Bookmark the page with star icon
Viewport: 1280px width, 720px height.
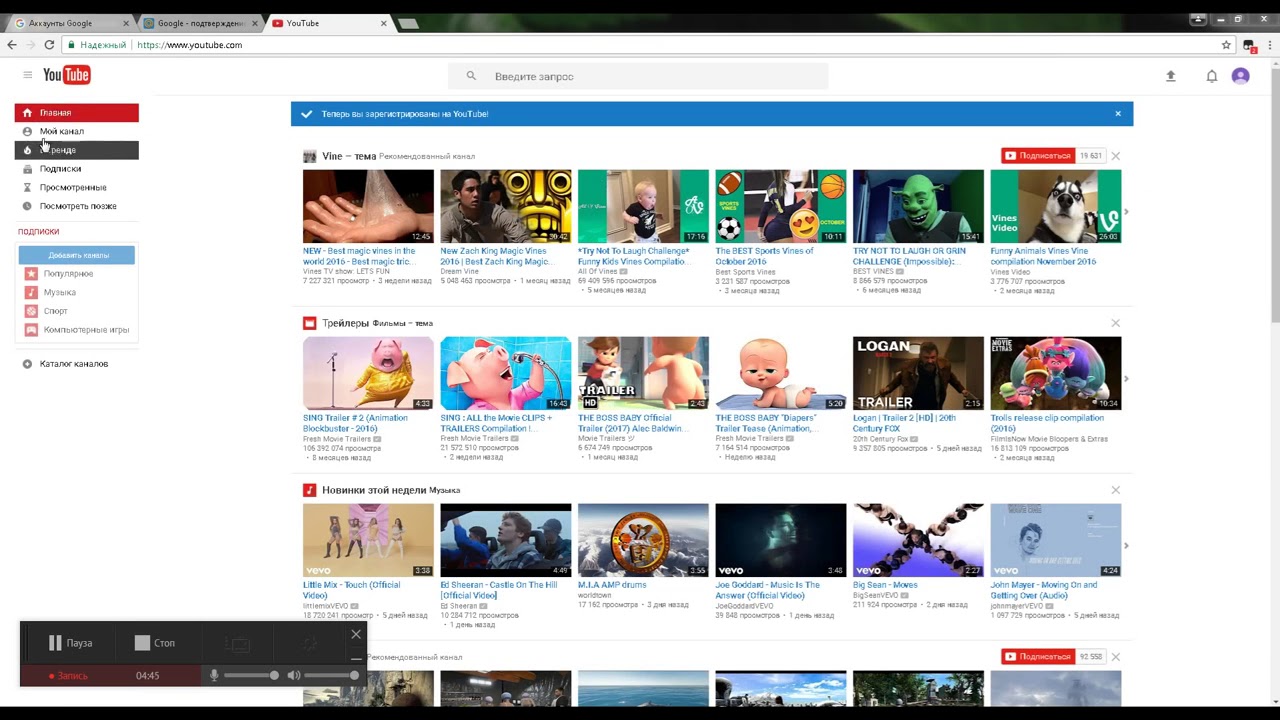(x=1226, y=45)
